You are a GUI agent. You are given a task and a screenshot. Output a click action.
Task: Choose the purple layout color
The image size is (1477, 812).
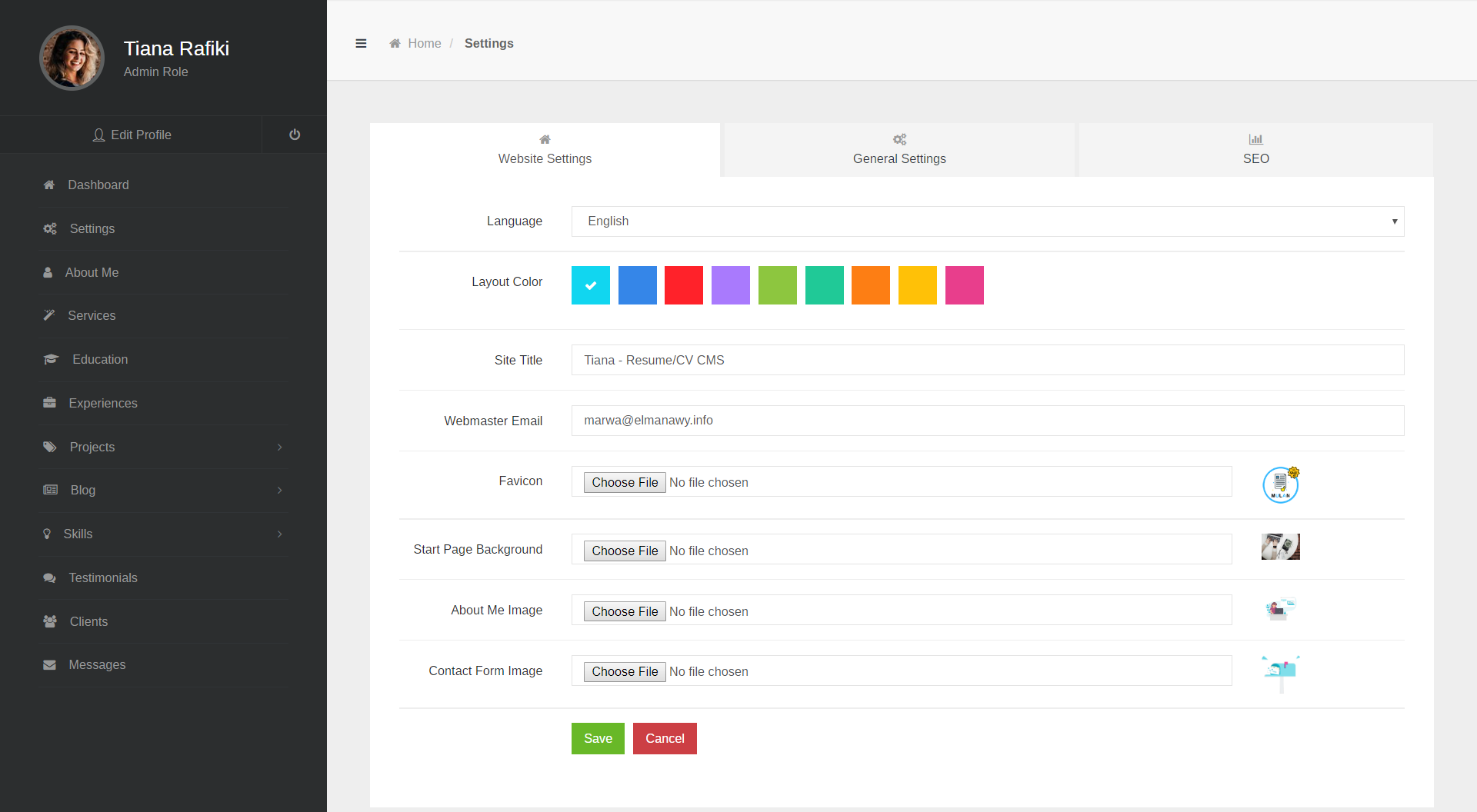point(731,285)
